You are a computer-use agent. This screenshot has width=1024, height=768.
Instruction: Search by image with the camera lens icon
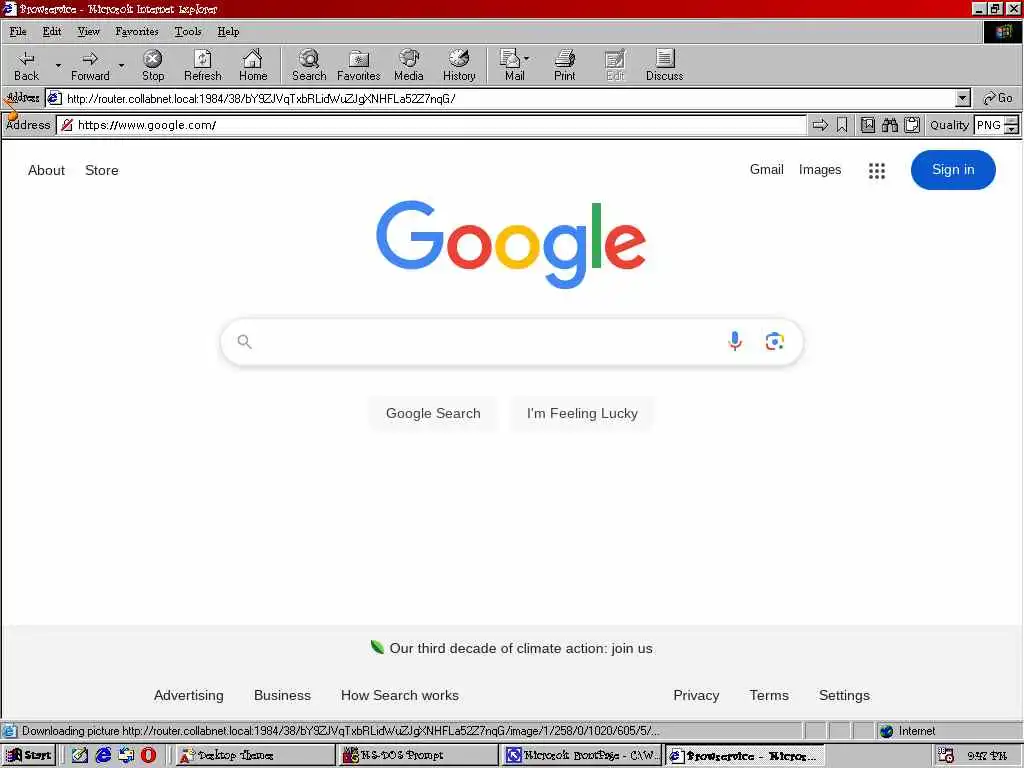[775, 341]
